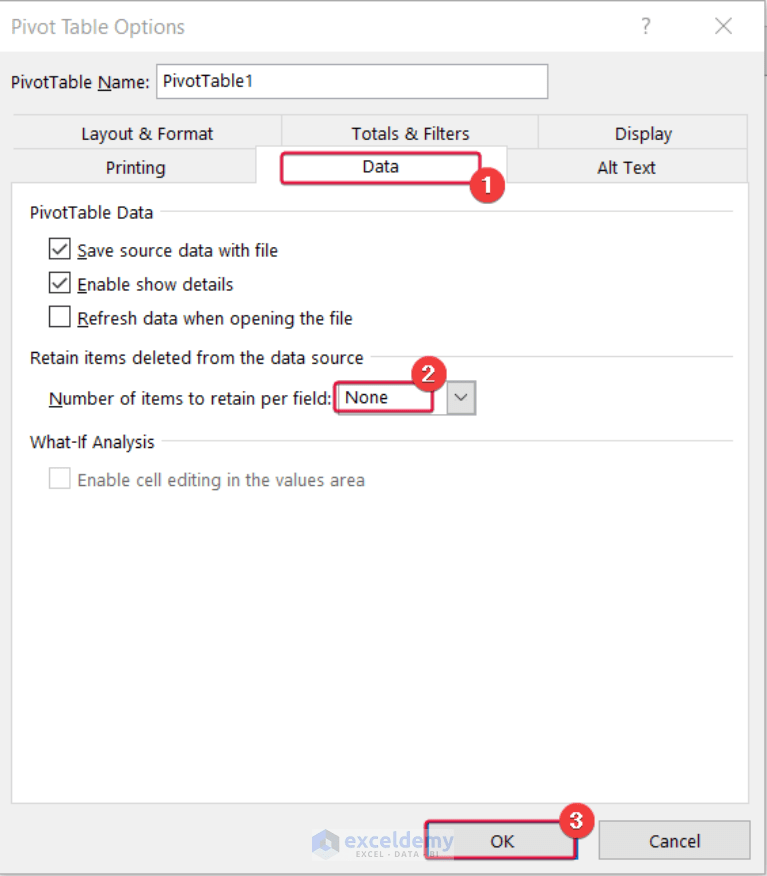Switch to the Printing tab
The height and width of the screenshot is (876, 767).
click(134, 167)
